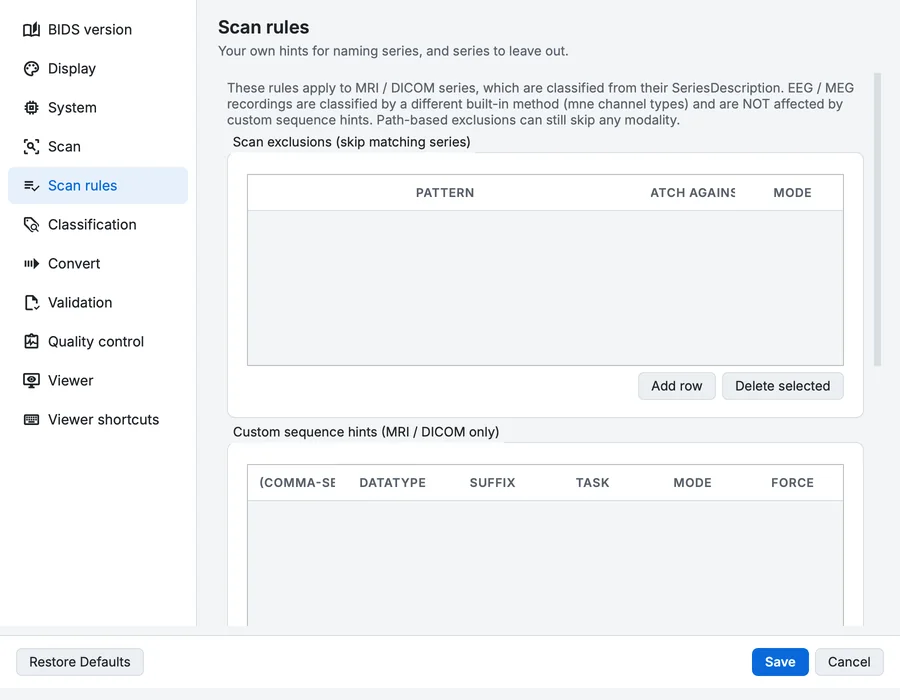Click the vertical scrollbar of the rules panel
The width and height of the screenshot is (900, 700).
click(x=877, y=219)
